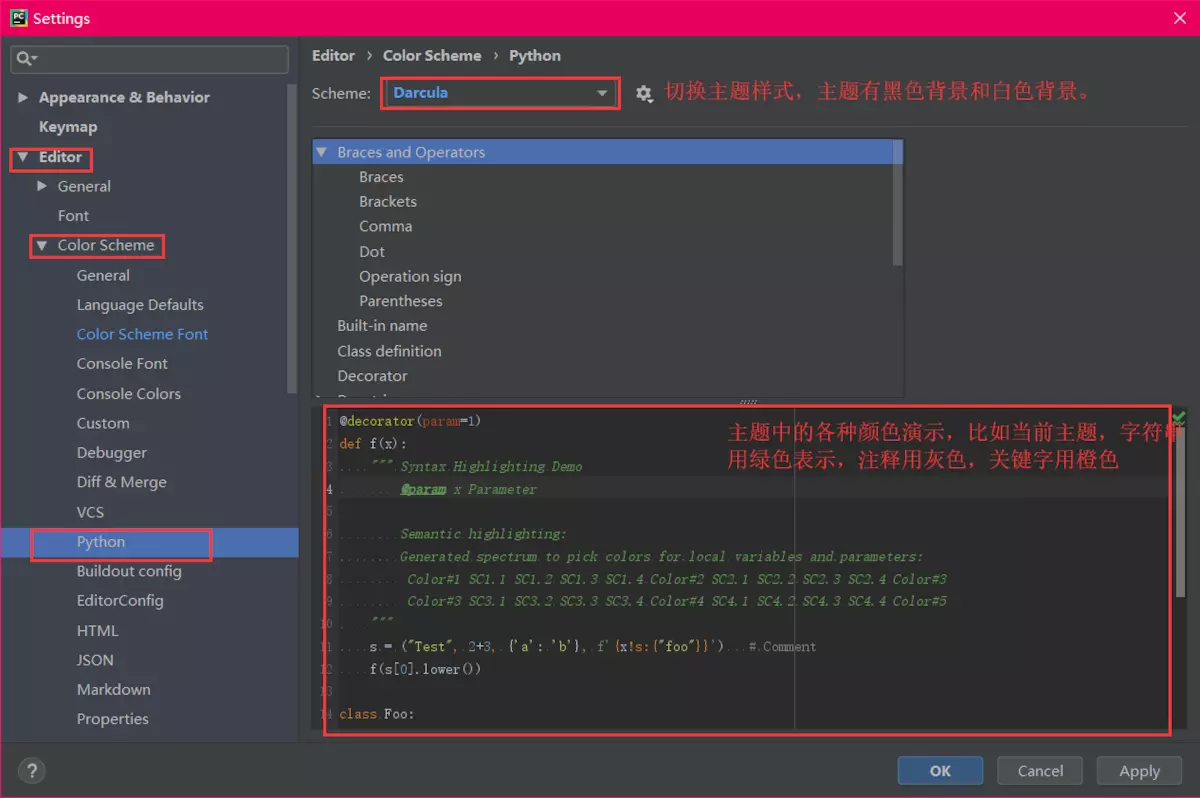The height and width of the screenshot is (798, 1200).
Task: Click Color Scheme in the breadcrumb
Action: 432,55
